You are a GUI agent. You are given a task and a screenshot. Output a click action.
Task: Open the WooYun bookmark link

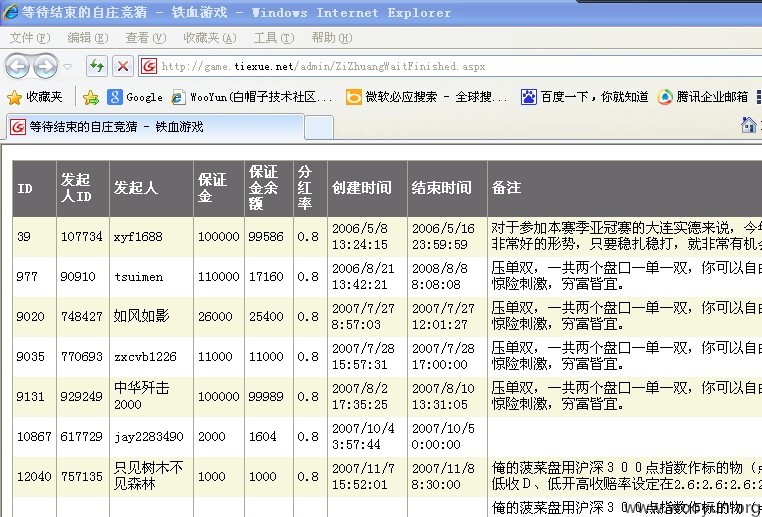click(x=252, y=97)
